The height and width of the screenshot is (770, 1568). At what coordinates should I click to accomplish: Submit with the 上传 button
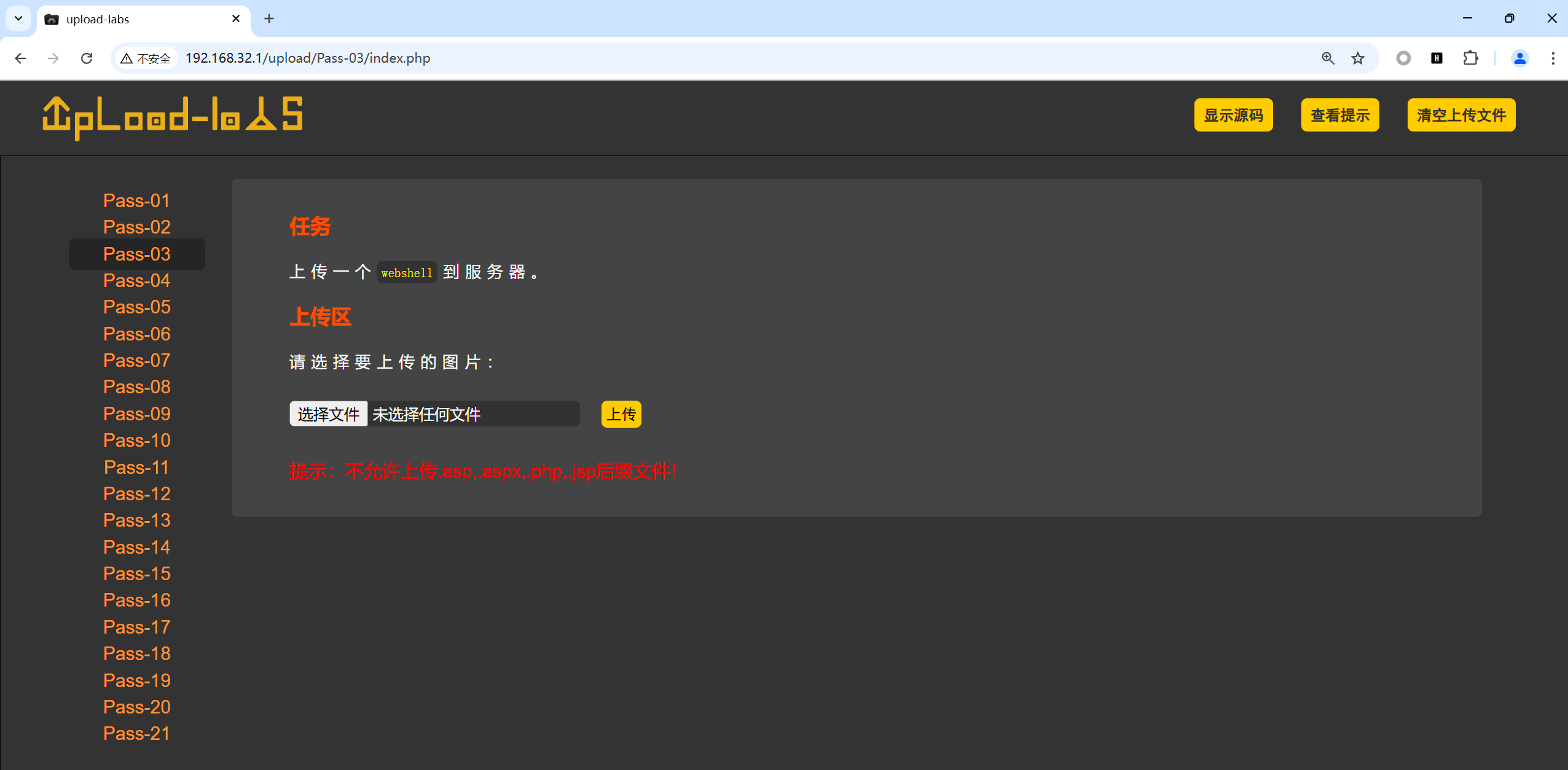pos(621,414)
